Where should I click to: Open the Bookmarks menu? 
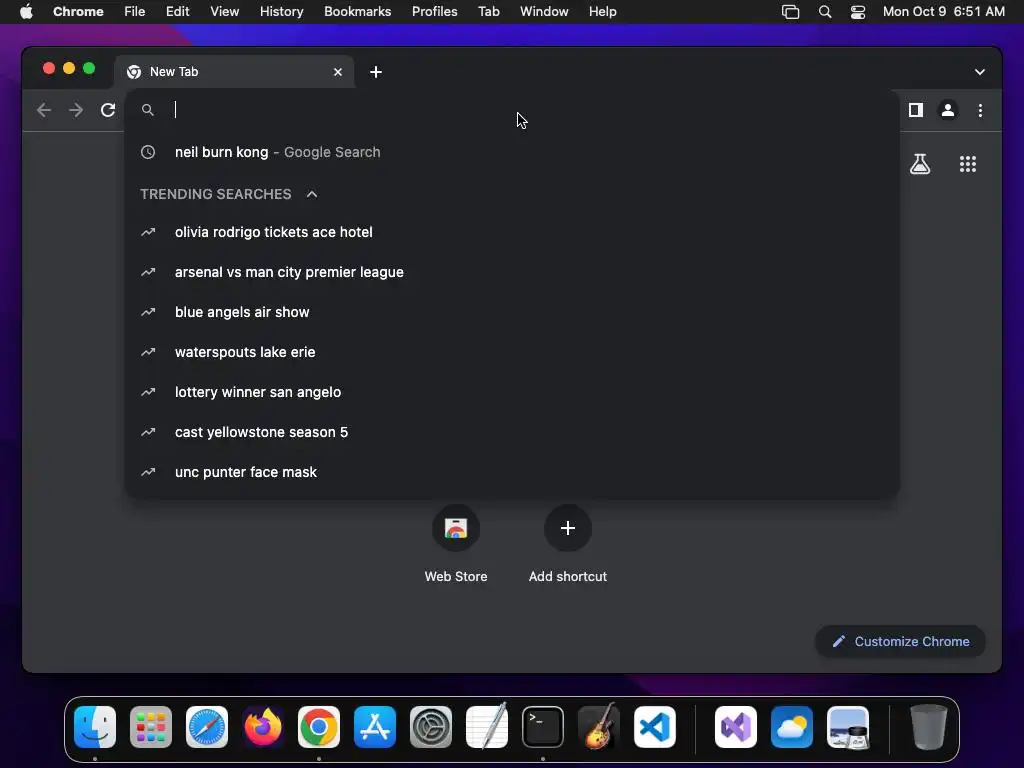pyautogui.click(x=357, y=12)
